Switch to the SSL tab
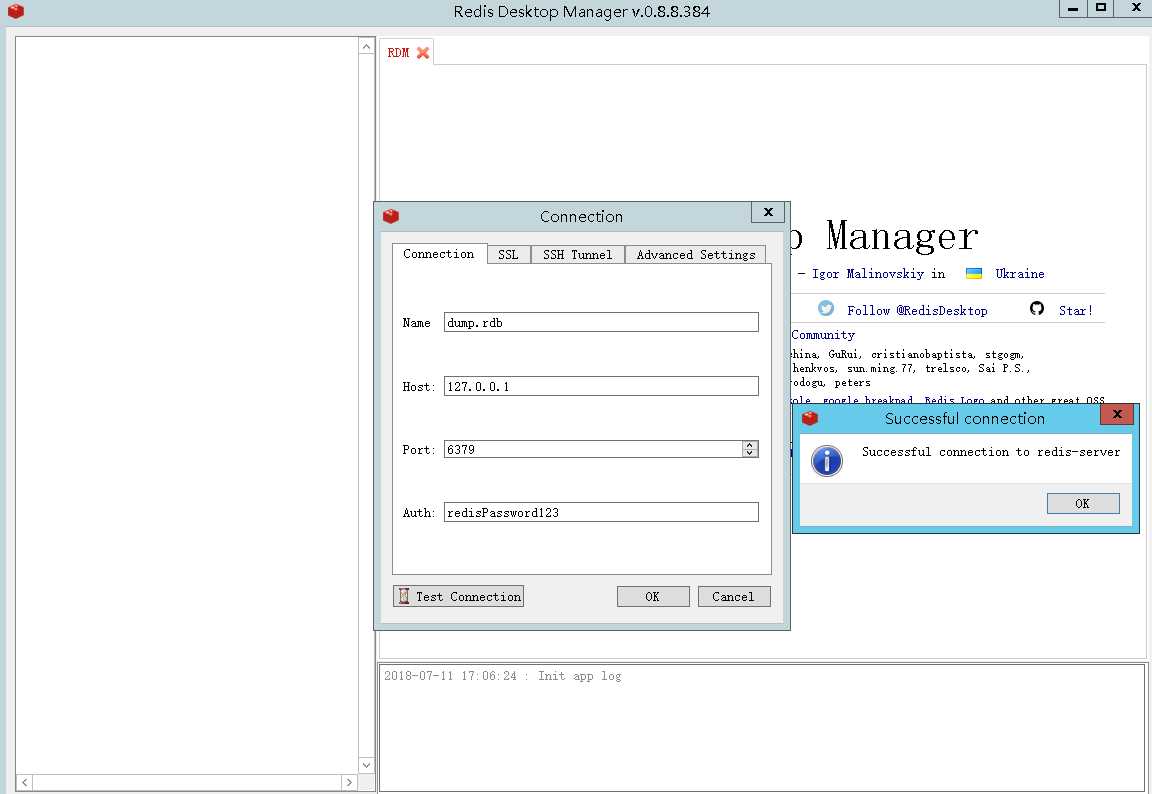Viewport: 1152px width, 794px height. point(508,254)
